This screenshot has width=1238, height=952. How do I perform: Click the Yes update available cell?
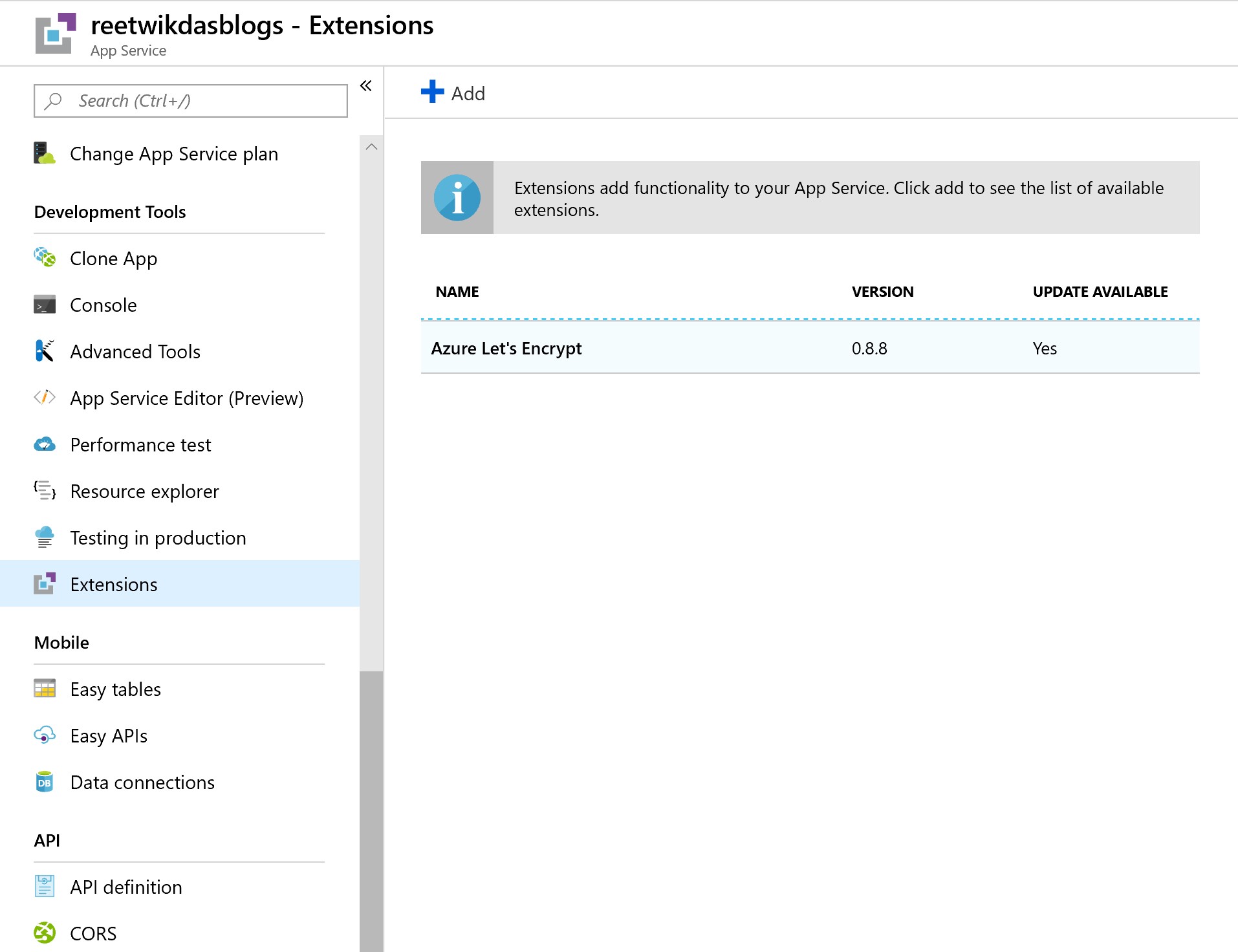(x=1045, y=349)
